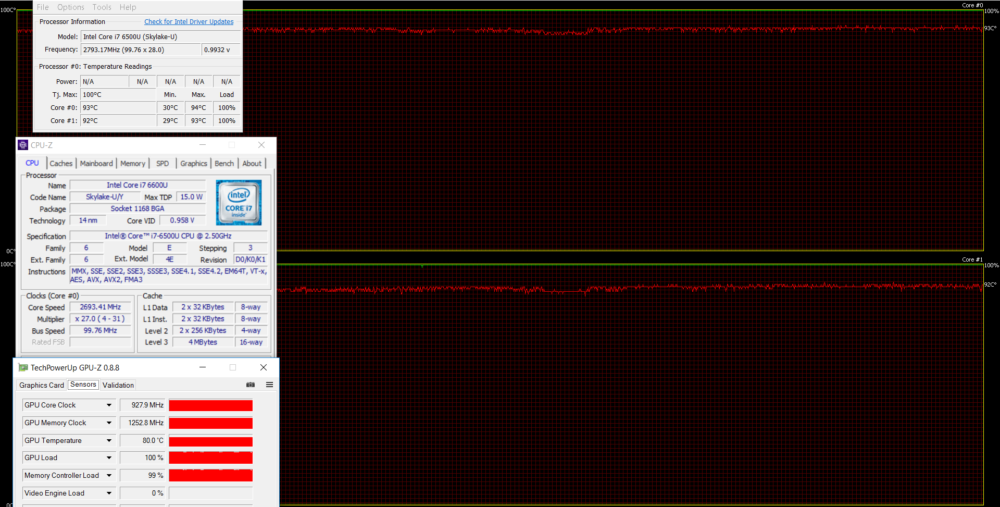Click the Max TDP 15.0 W value
Image resolution: width=1000 pixels, height=507 pixels.
pos(191,197)
